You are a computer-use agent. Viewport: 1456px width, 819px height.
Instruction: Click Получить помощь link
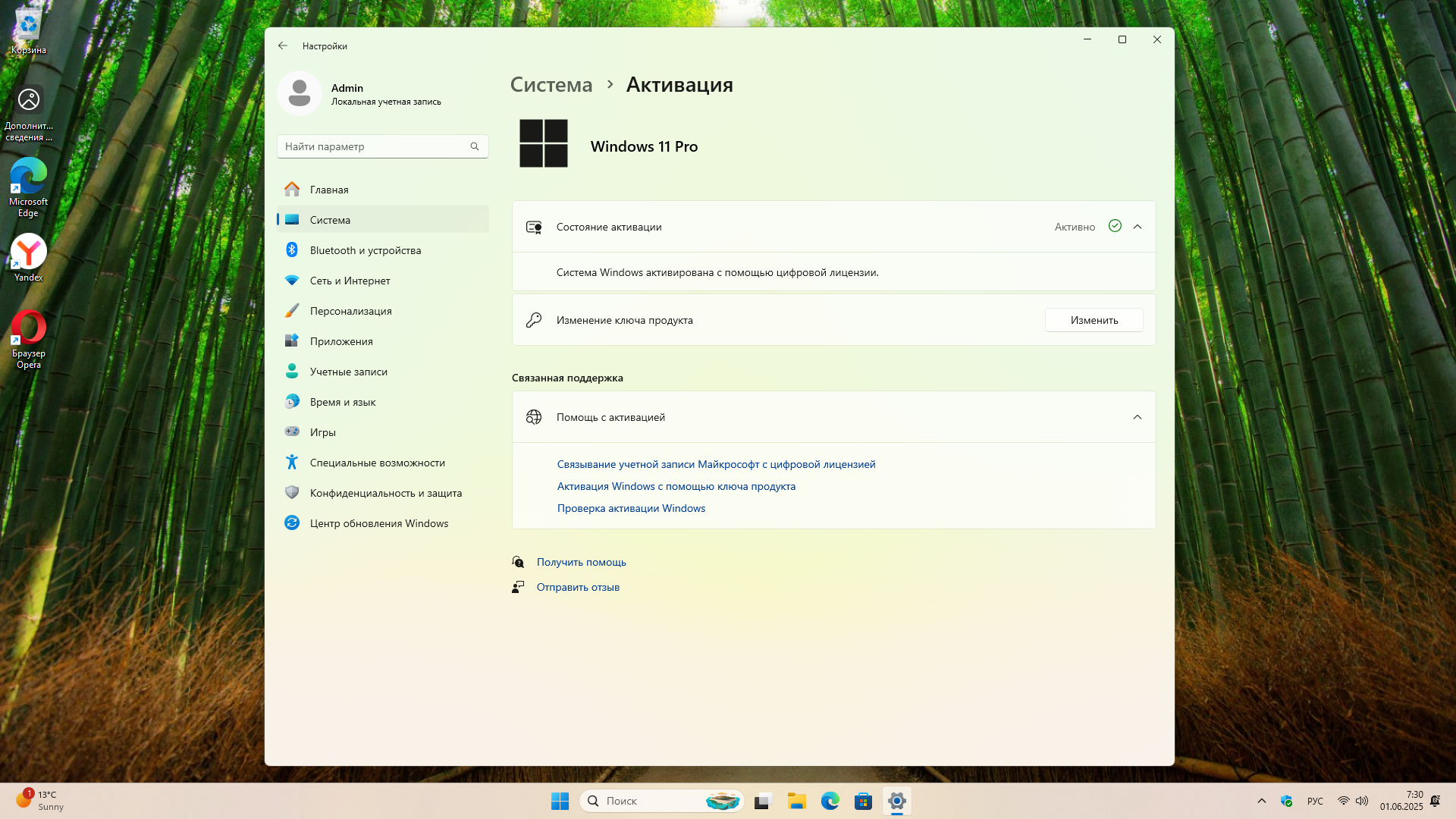point(581,562)
